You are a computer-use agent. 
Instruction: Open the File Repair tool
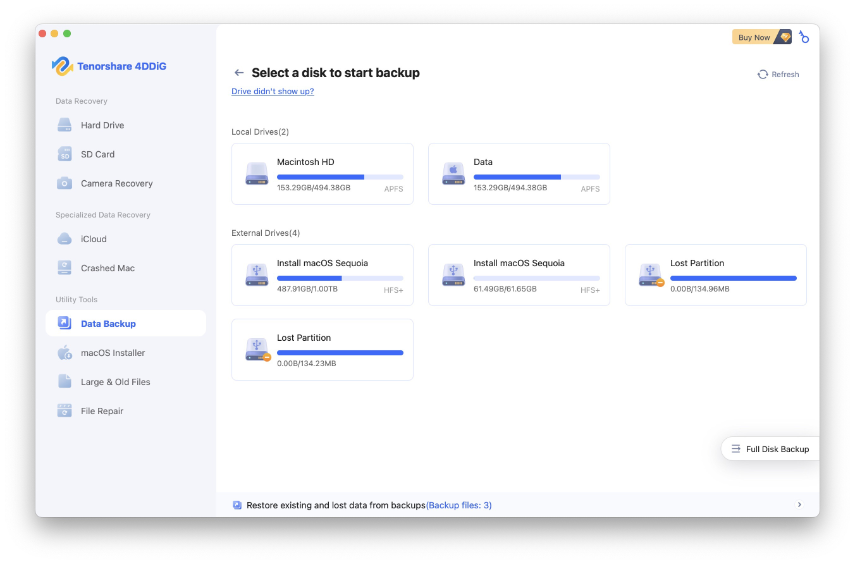[x=125, y=411]
